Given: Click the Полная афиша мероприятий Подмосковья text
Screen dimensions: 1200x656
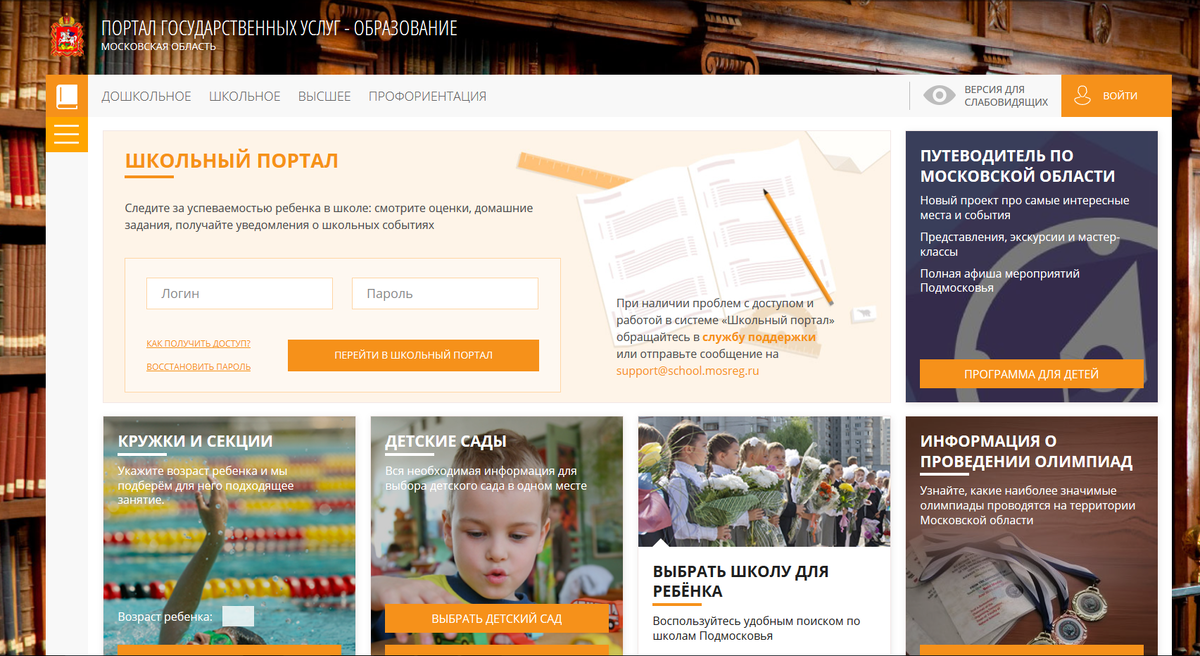Looking at the screenshot, I should point(1000,280).
